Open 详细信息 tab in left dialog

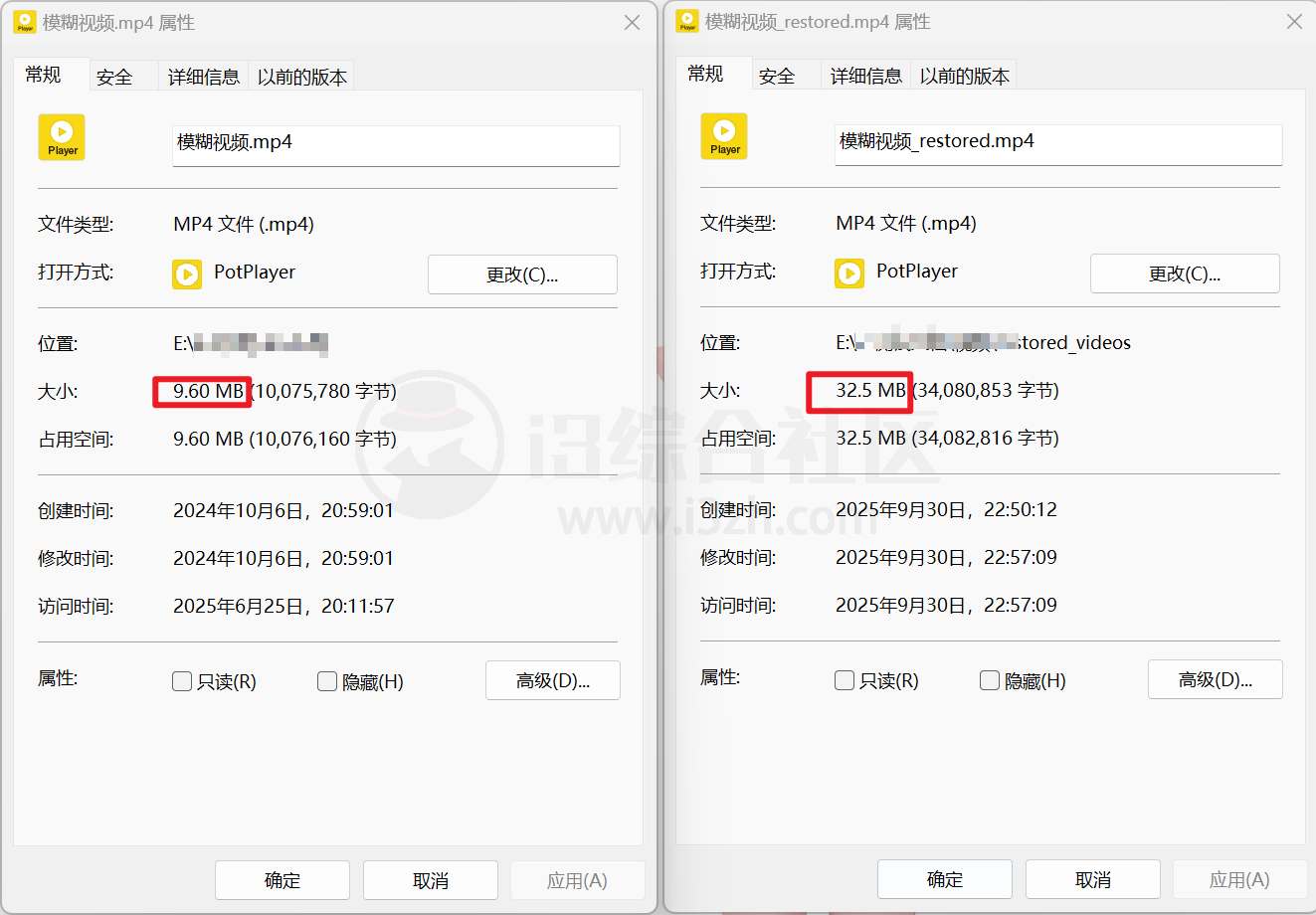203,77
